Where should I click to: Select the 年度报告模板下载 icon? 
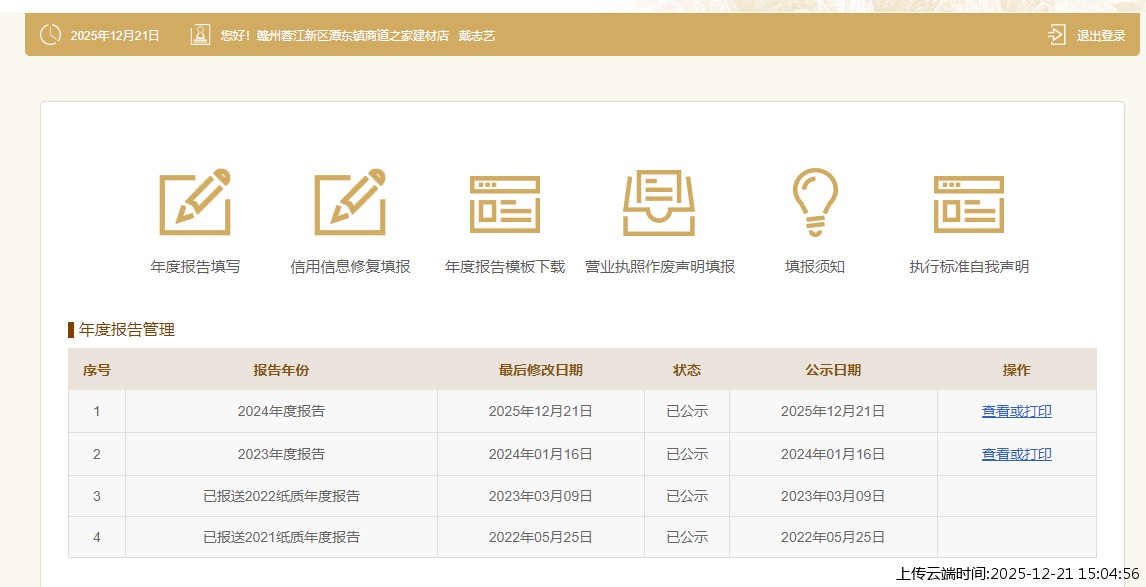(x=505, y=203)
